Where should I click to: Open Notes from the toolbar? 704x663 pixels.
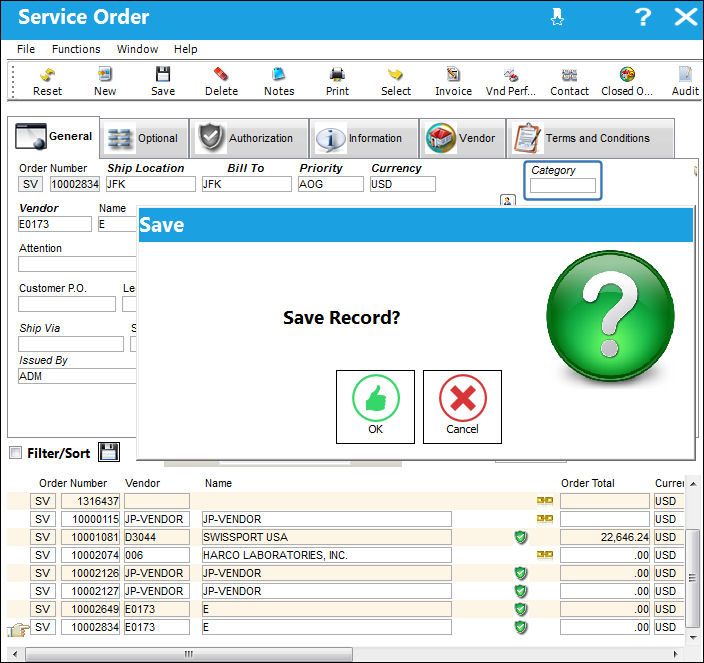point(279,75)
